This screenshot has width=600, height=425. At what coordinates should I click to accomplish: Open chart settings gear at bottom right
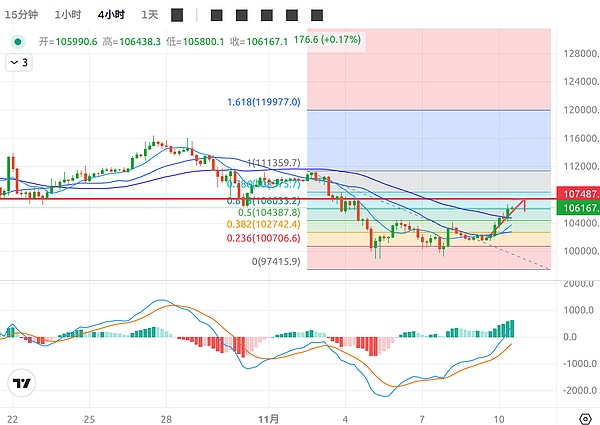[583, 418]
